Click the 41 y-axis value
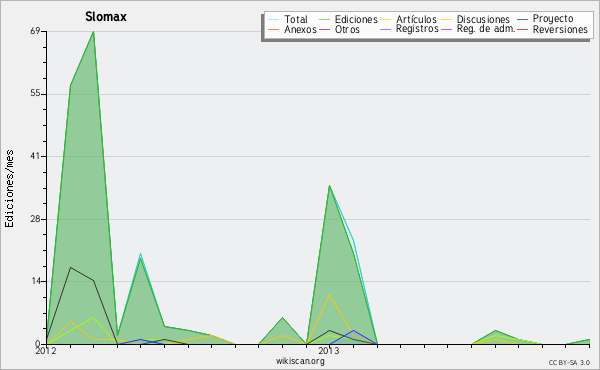 (x=36, y=156)
